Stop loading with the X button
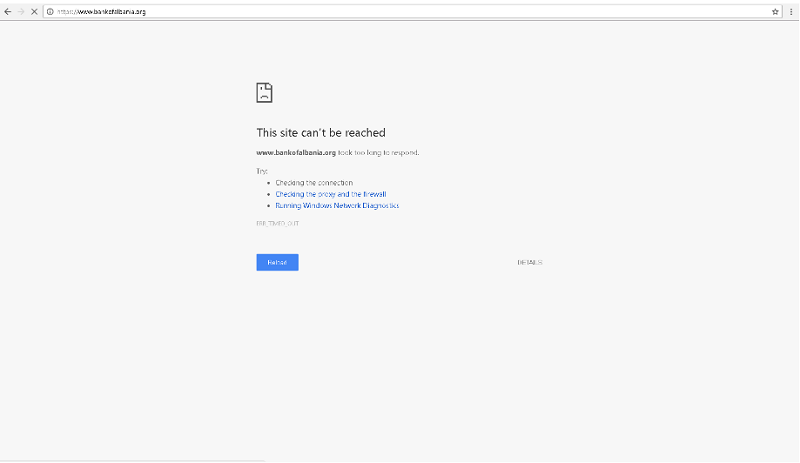 coord(34,11)
